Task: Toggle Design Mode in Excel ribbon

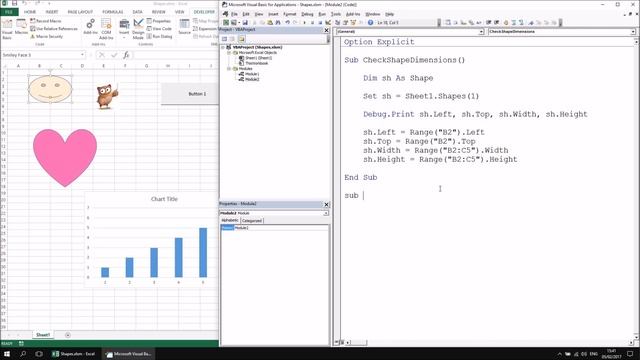Action: tap(138, 29)
